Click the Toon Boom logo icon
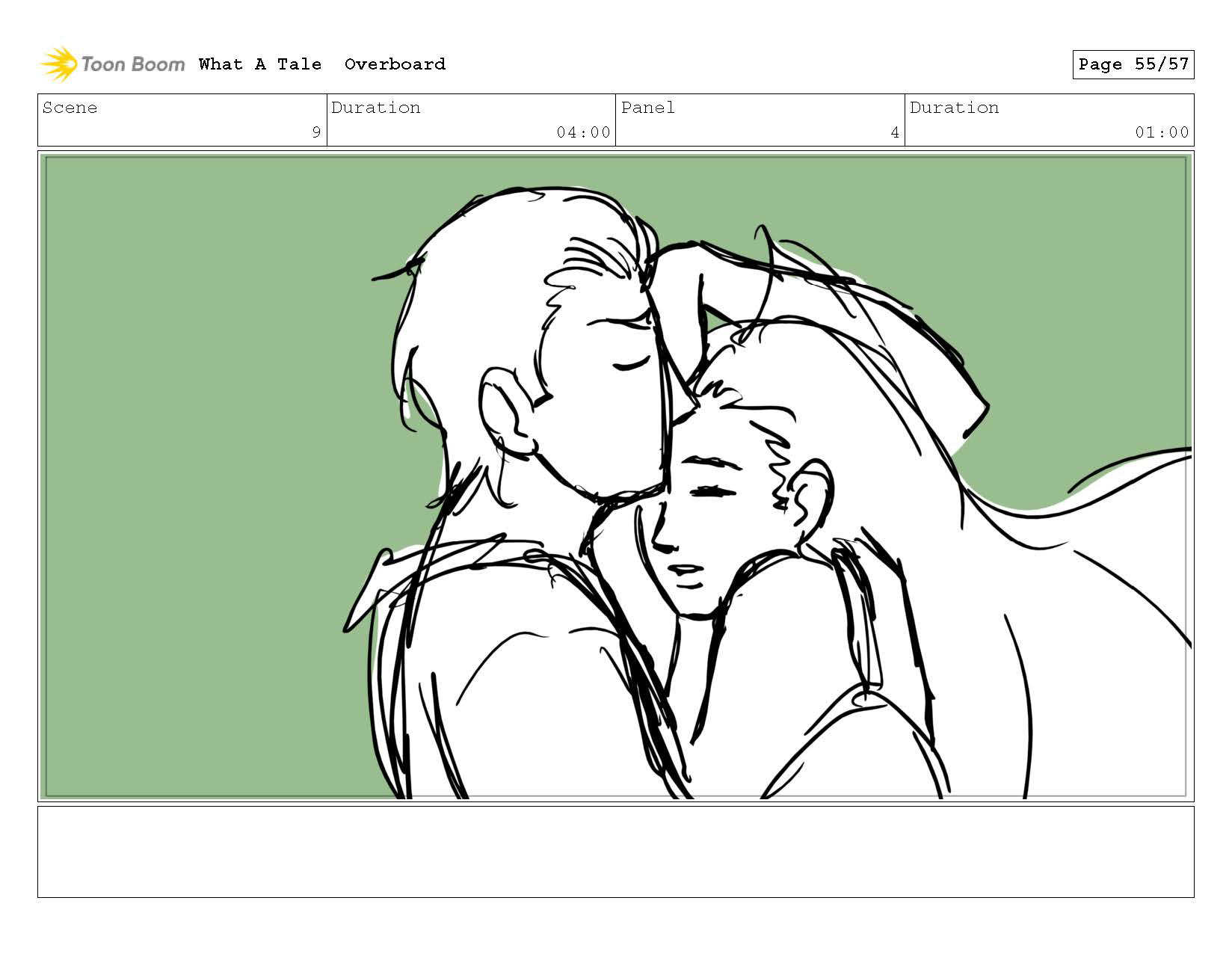The image size is (1232, 954). coord(58,64)
